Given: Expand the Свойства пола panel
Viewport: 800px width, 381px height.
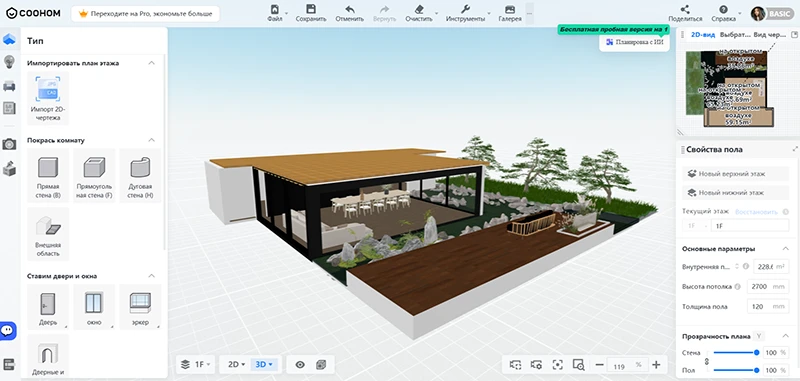Looking at the screenshot, I should pos(794,149).
